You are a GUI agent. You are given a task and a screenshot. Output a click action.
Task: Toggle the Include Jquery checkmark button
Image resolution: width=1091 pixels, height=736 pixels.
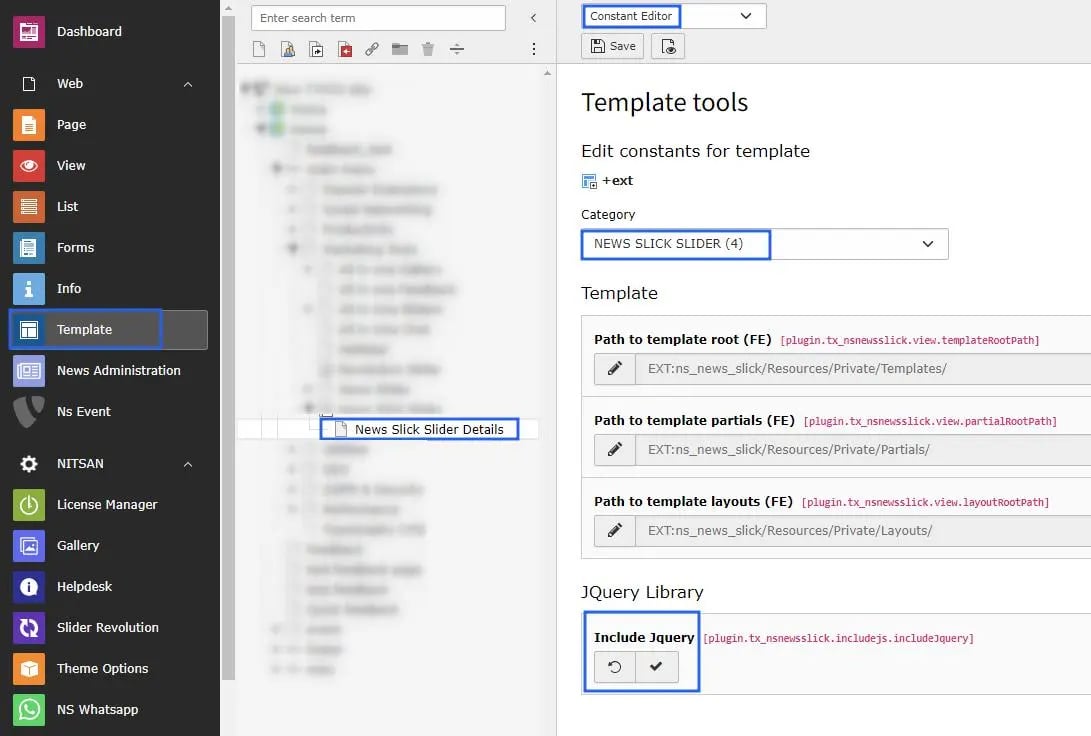click(x=656, y=667)
